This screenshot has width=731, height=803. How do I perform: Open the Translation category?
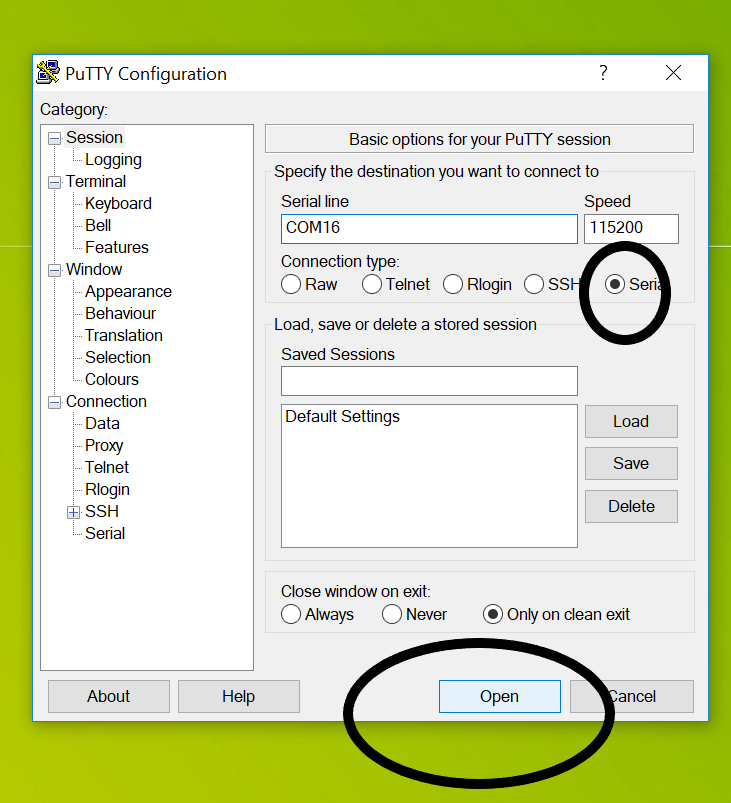[x=124, y=336]
